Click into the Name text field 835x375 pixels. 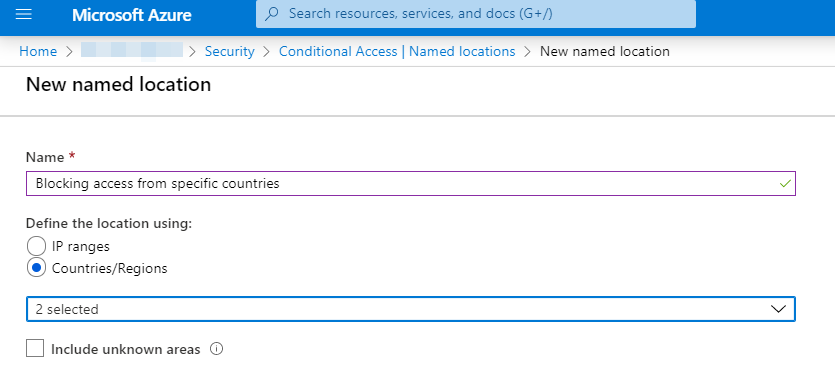[411, 183]
